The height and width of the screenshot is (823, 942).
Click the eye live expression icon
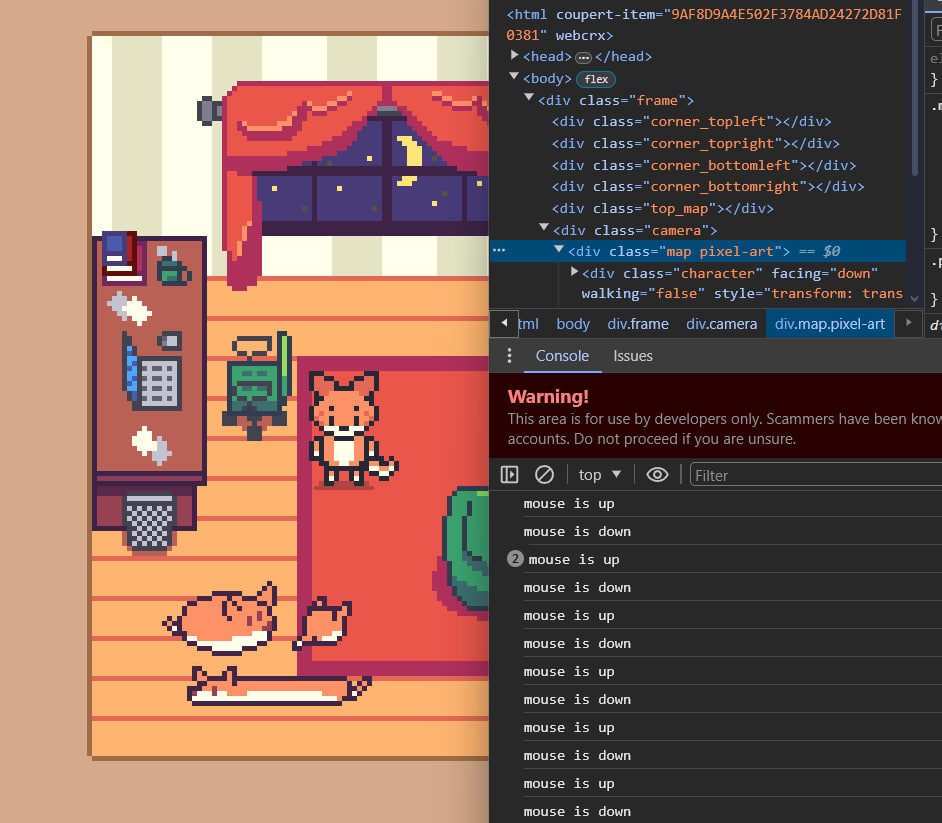(657, 475)
